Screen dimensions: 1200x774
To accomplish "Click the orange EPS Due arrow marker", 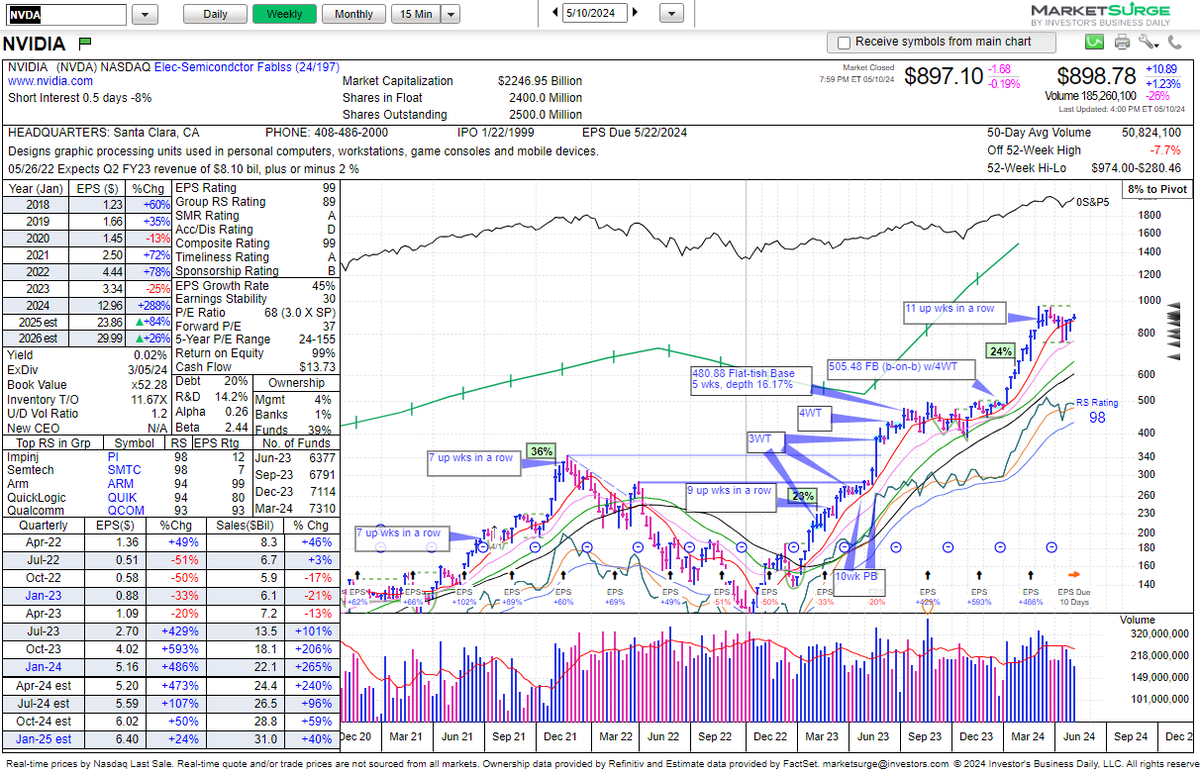I will pyautogui.click(x=1074, y=574).
